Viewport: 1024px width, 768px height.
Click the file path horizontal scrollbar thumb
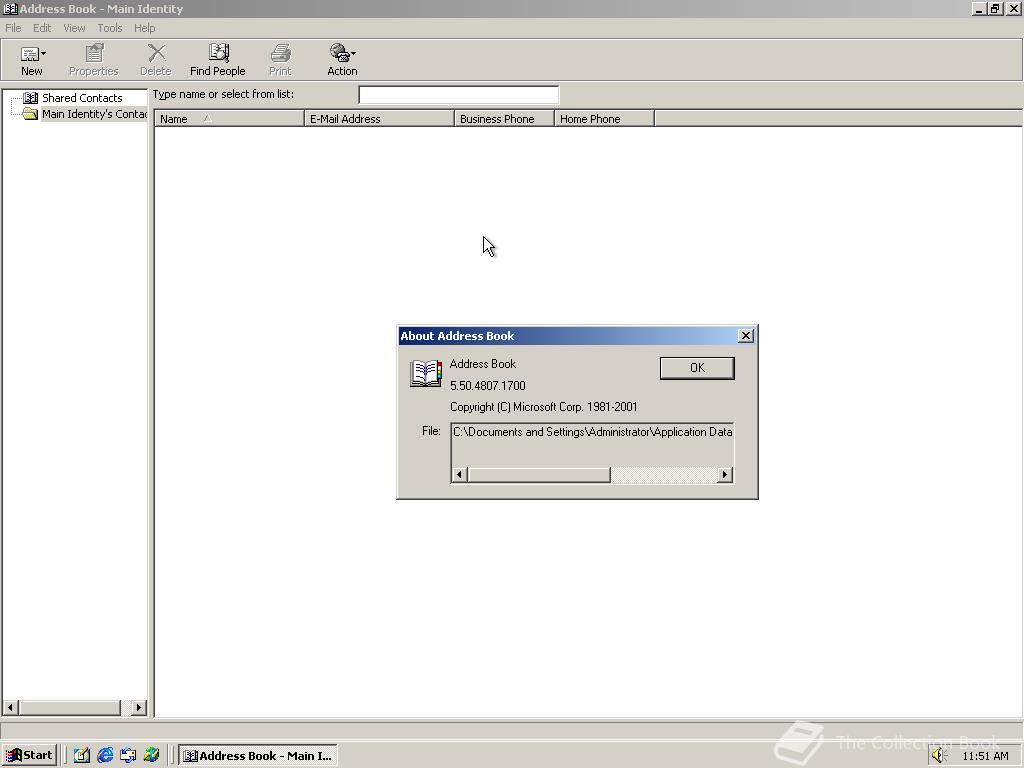point(539,475)
